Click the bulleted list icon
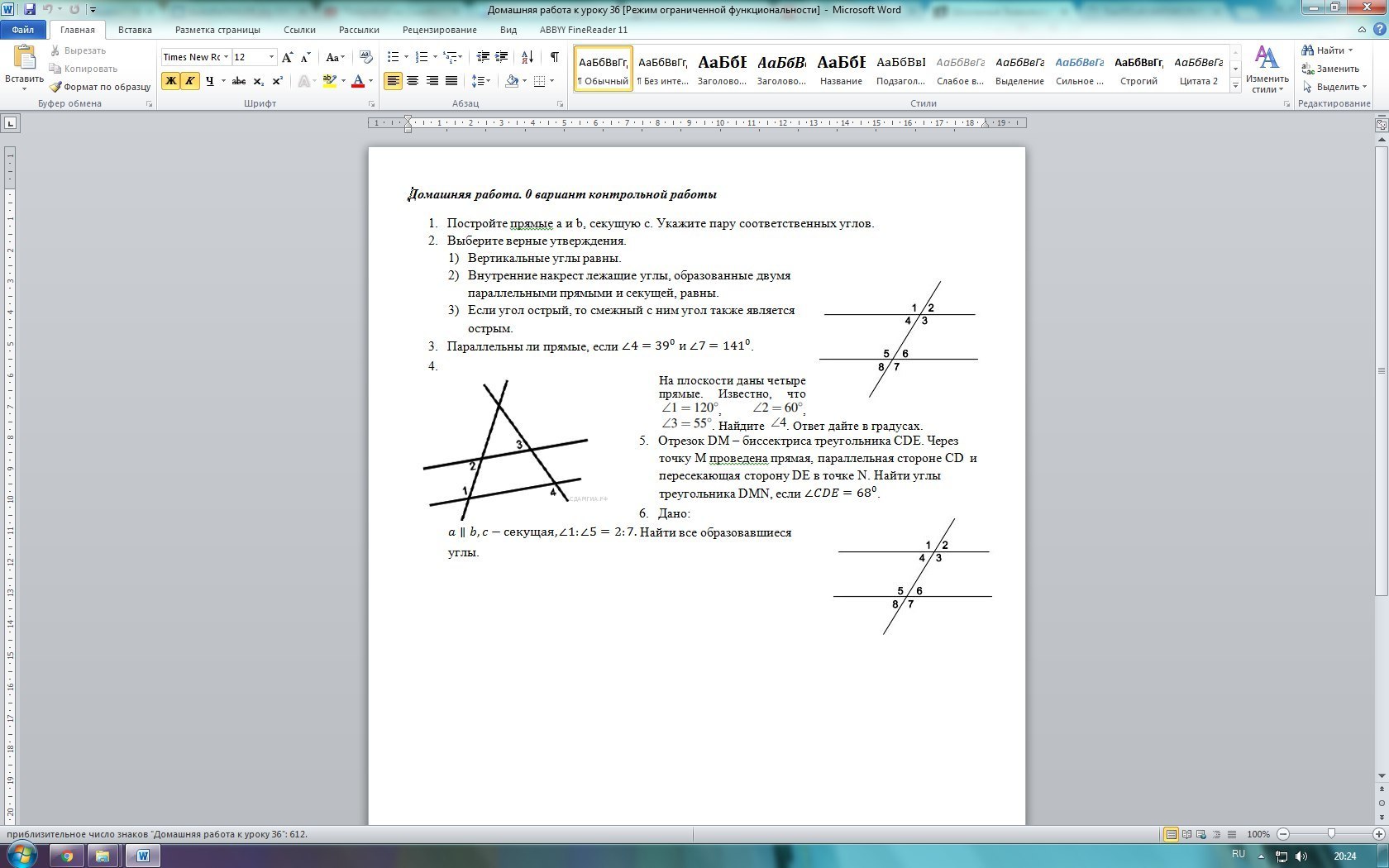1389x868 pixels. tap(394, 57)
